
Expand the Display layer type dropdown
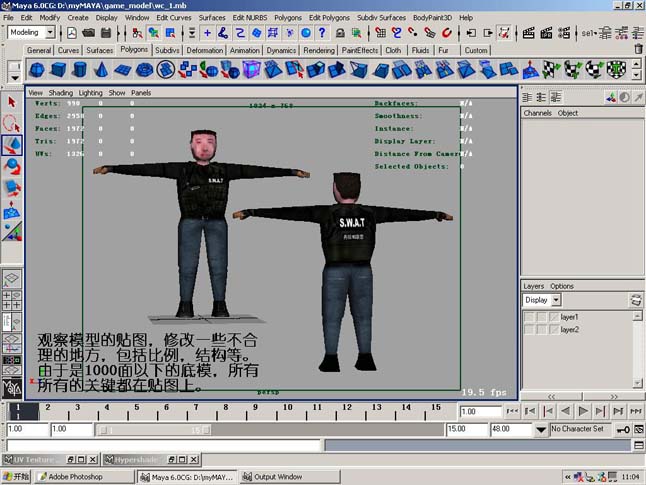tap(556, 300)
